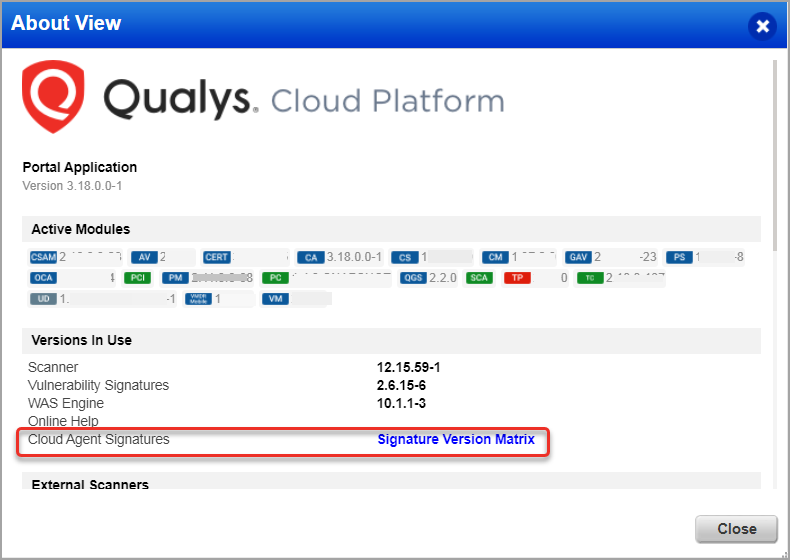Click the red TP module badge
The height and width of the screenshot is (560, 790).
(517, 278)
